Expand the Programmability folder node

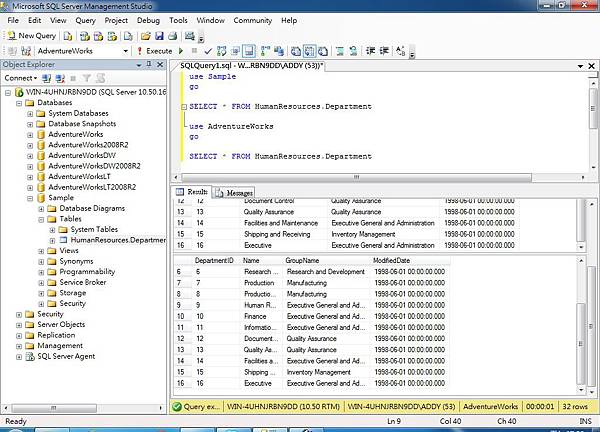pos(42,271)
